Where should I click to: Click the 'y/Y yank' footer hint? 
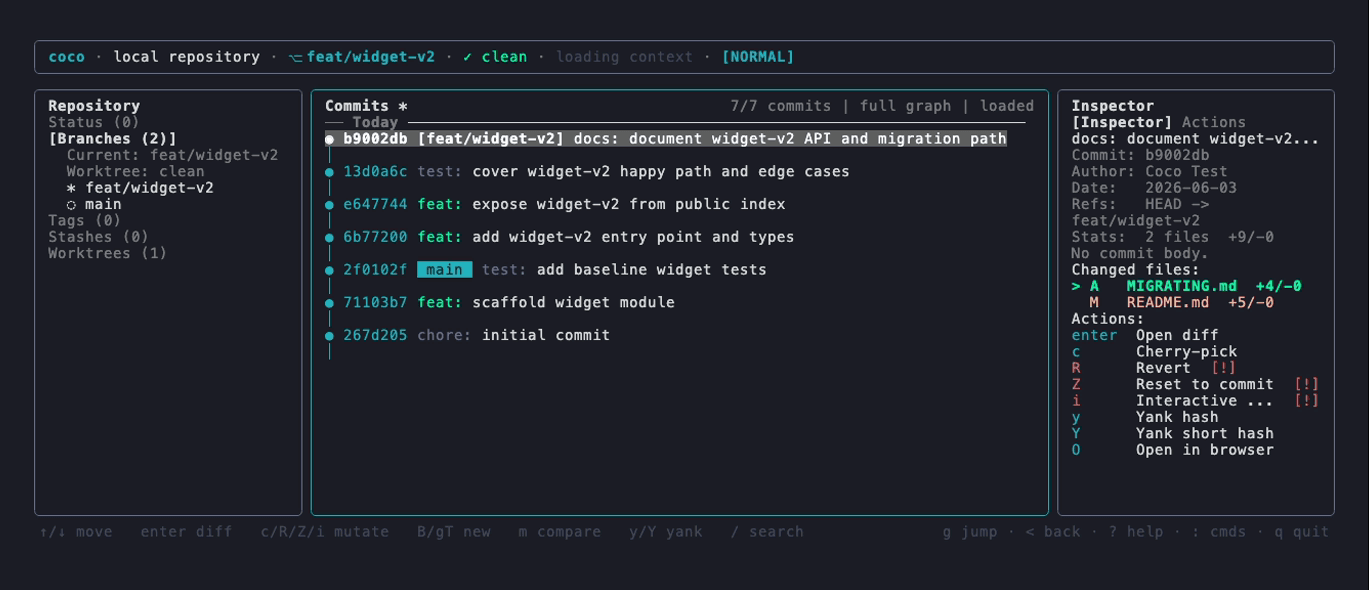tap(666, 532)
